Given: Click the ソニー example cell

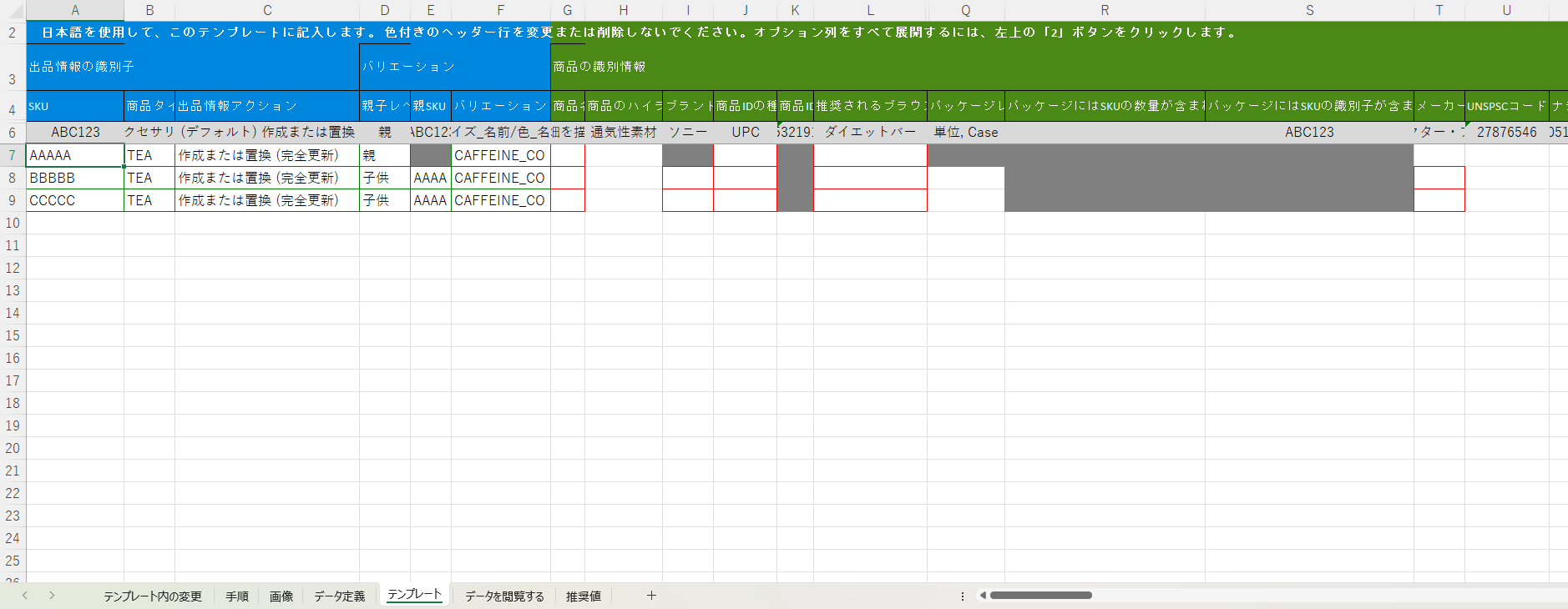Looking at the screenshot, I should 688,133.
